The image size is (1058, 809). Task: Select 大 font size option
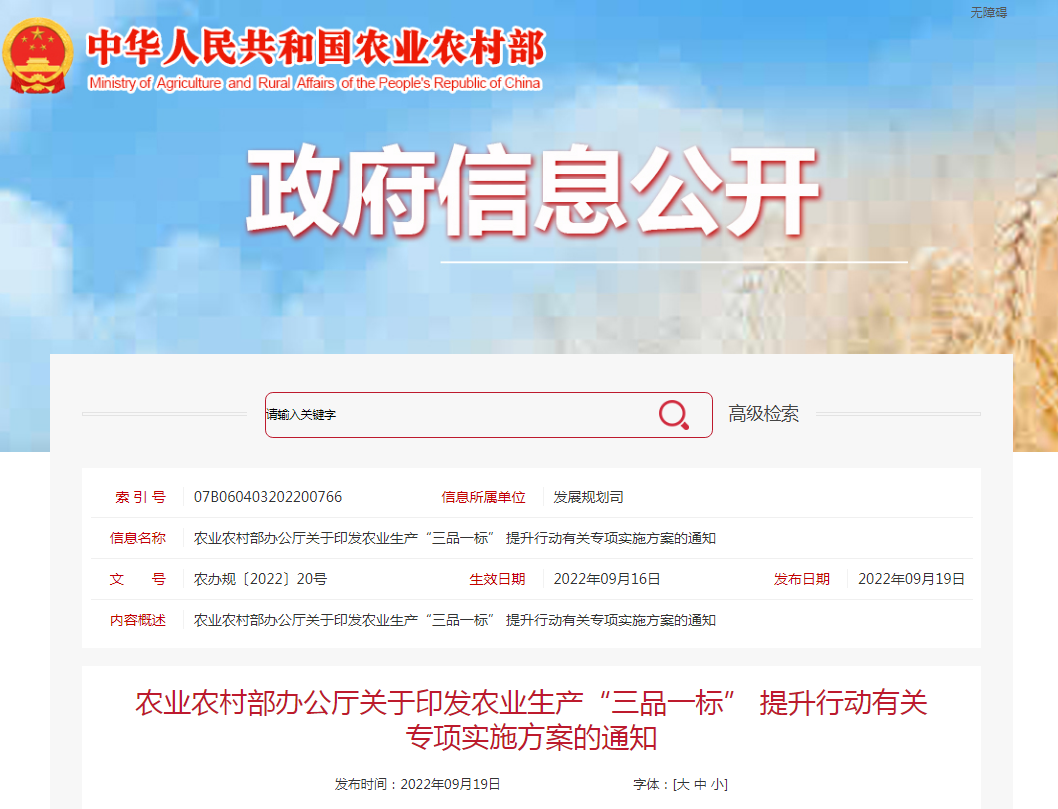click(682, 784)
